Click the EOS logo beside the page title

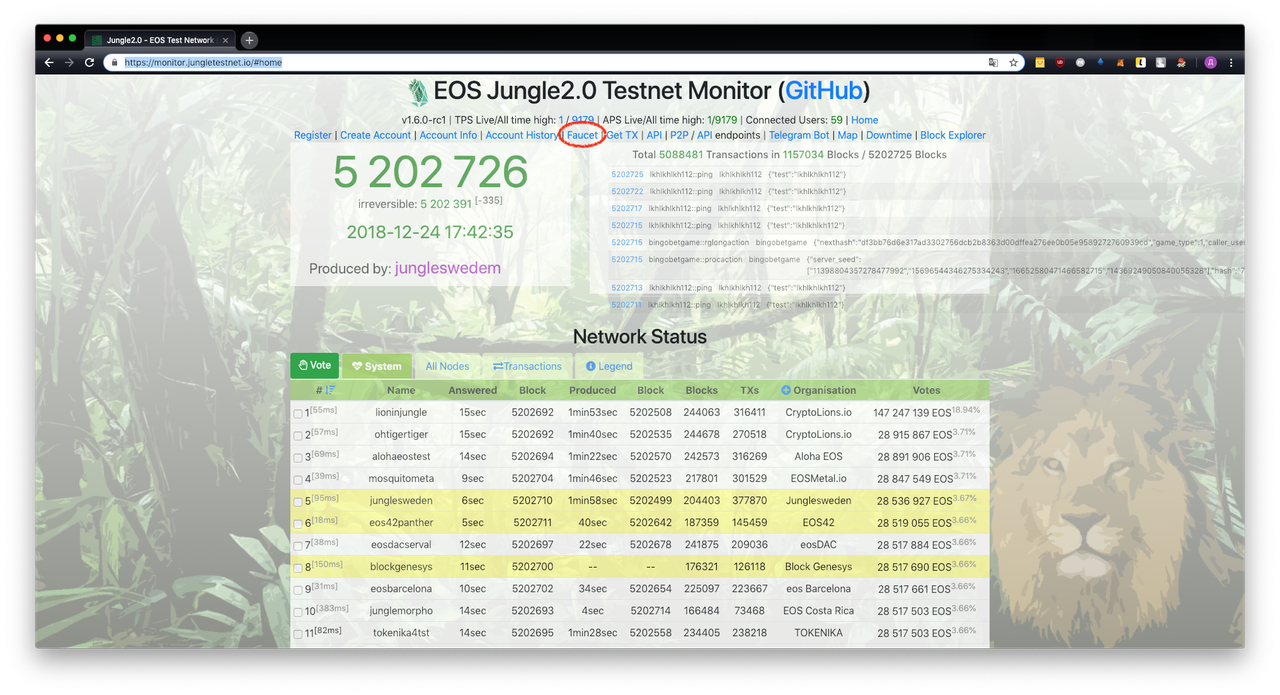pos(416,92)
